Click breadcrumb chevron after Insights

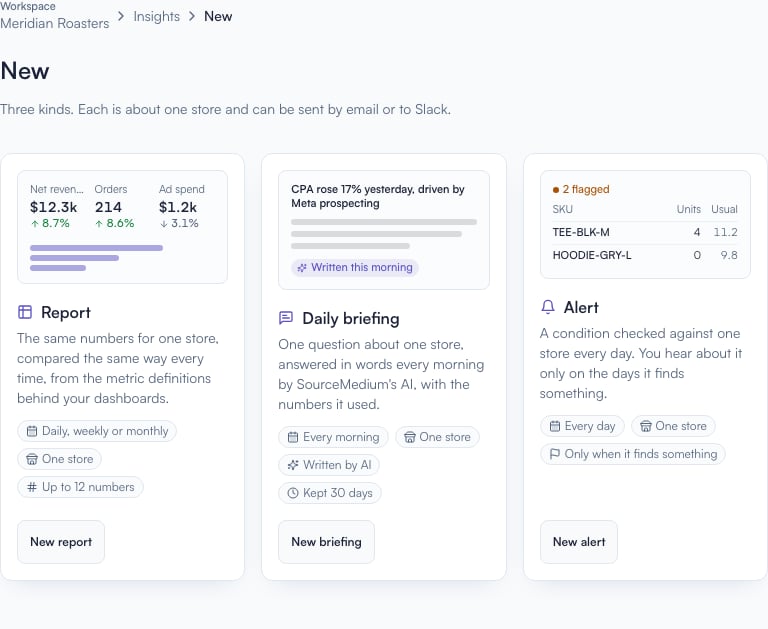pyautogui.click(x=192, y=16)
